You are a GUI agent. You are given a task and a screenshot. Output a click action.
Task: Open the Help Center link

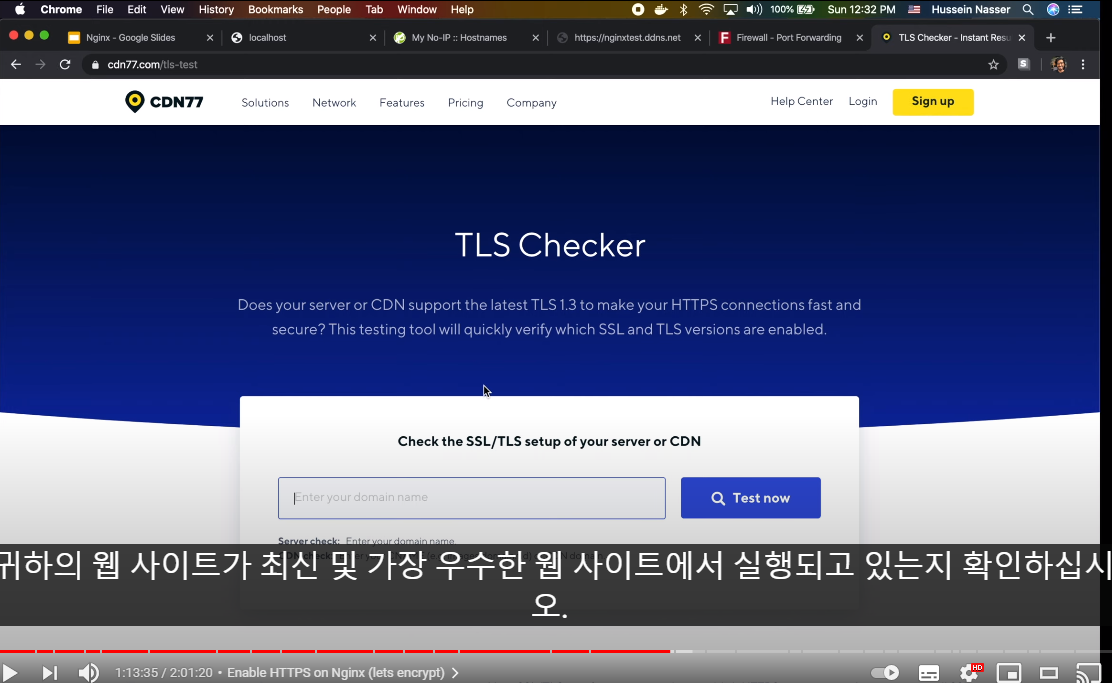pos(801,101)
